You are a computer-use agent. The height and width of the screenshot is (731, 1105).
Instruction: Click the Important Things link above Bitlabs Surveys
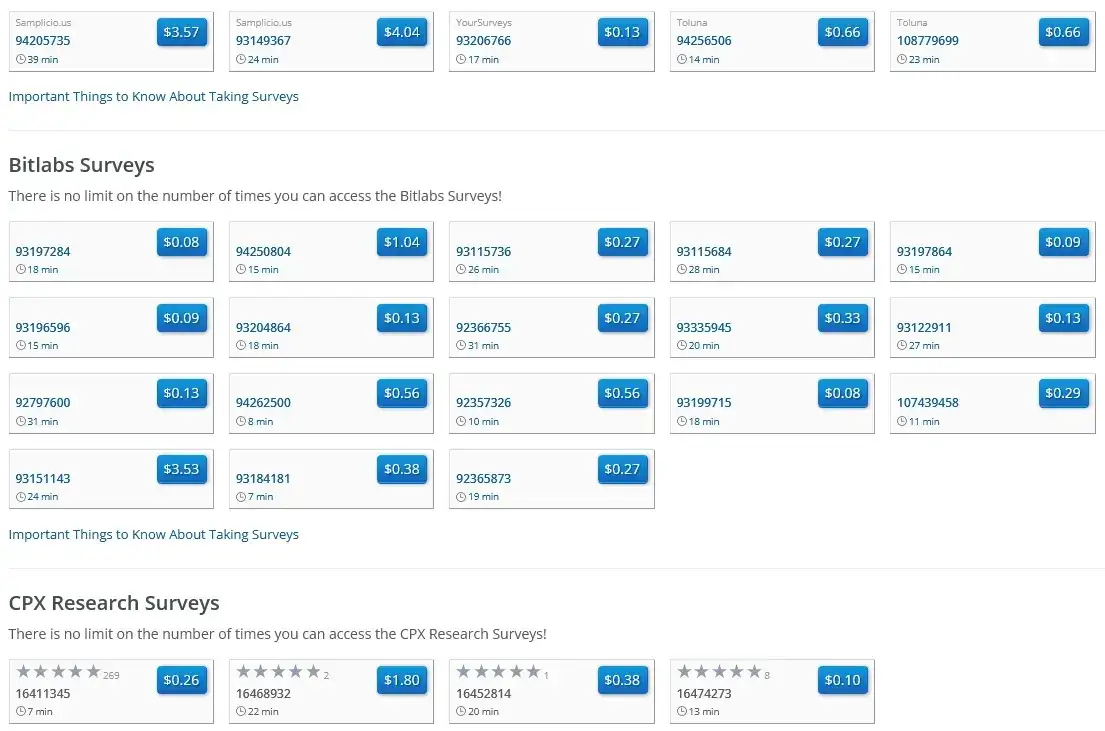pyautogui.click(x=153, y=97)
